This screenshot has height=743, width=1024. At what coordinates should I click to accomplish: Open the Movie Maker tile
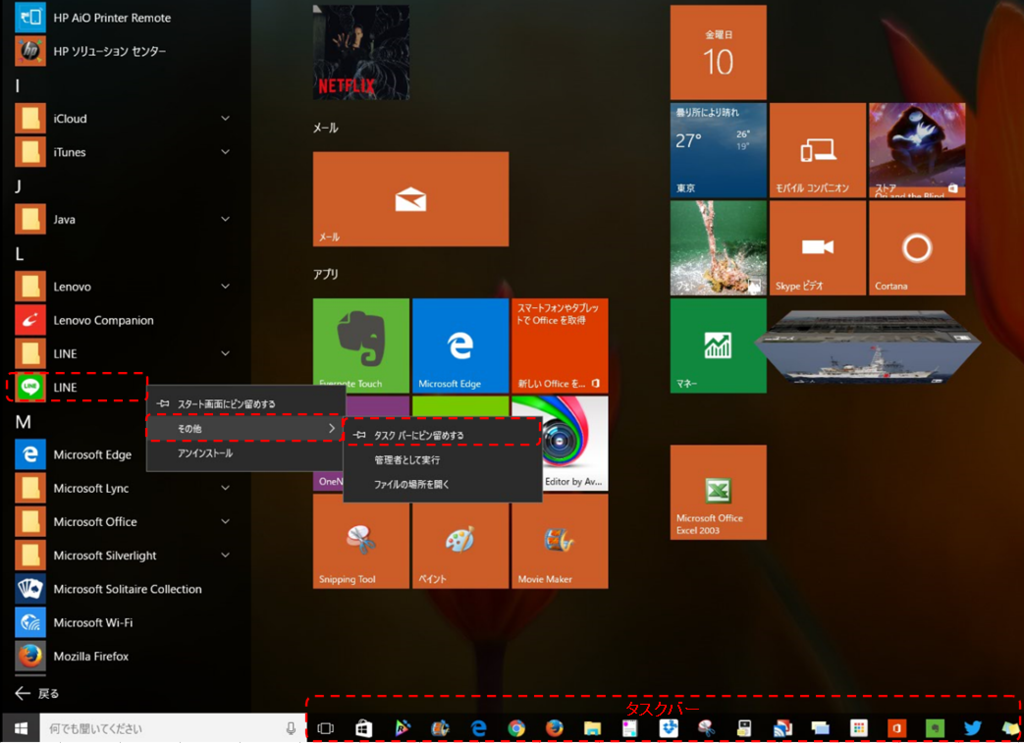pos(560,541)
